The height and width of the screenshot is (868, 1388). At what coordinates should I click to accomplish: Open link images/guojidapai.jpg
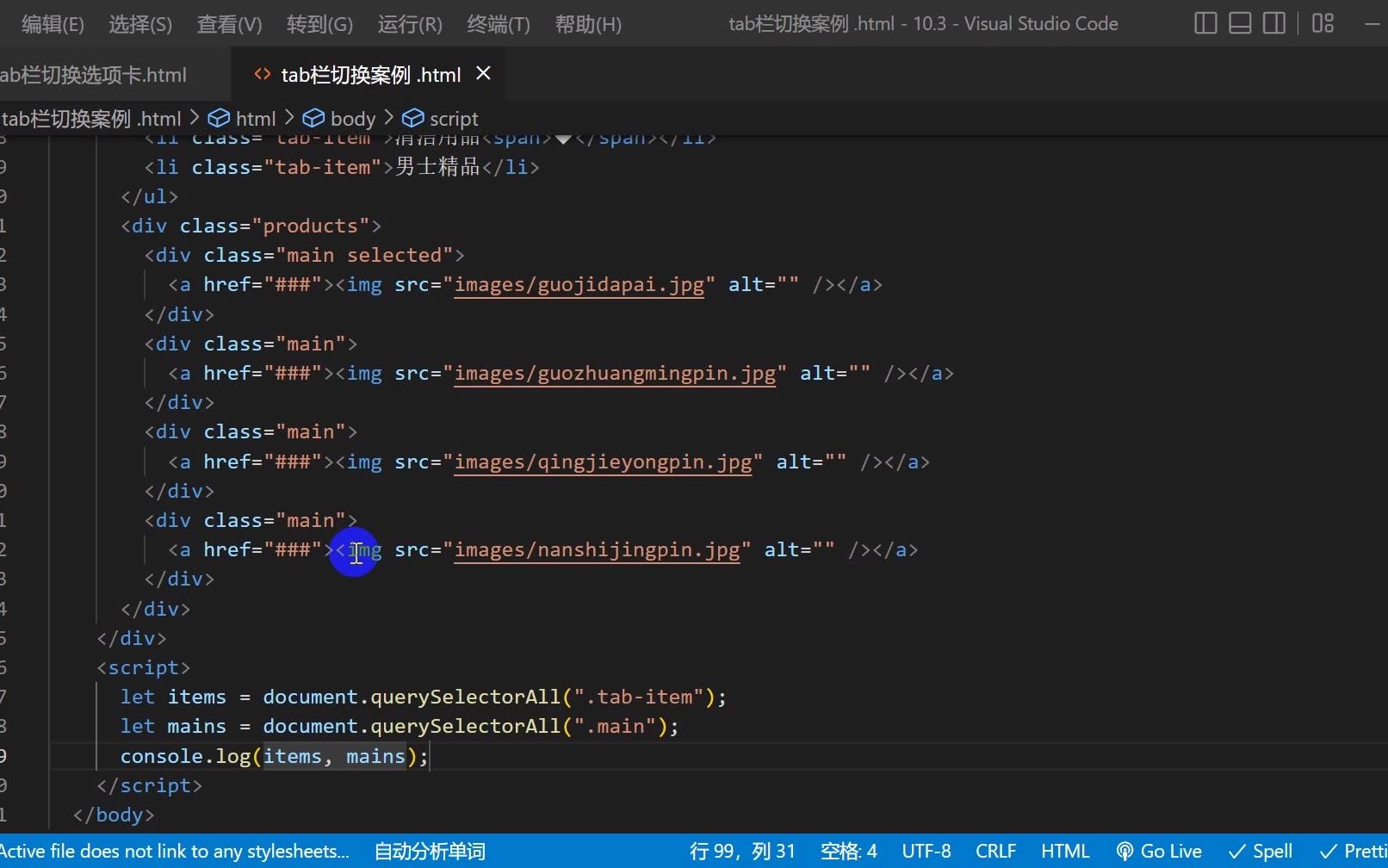tap(579, 285)
